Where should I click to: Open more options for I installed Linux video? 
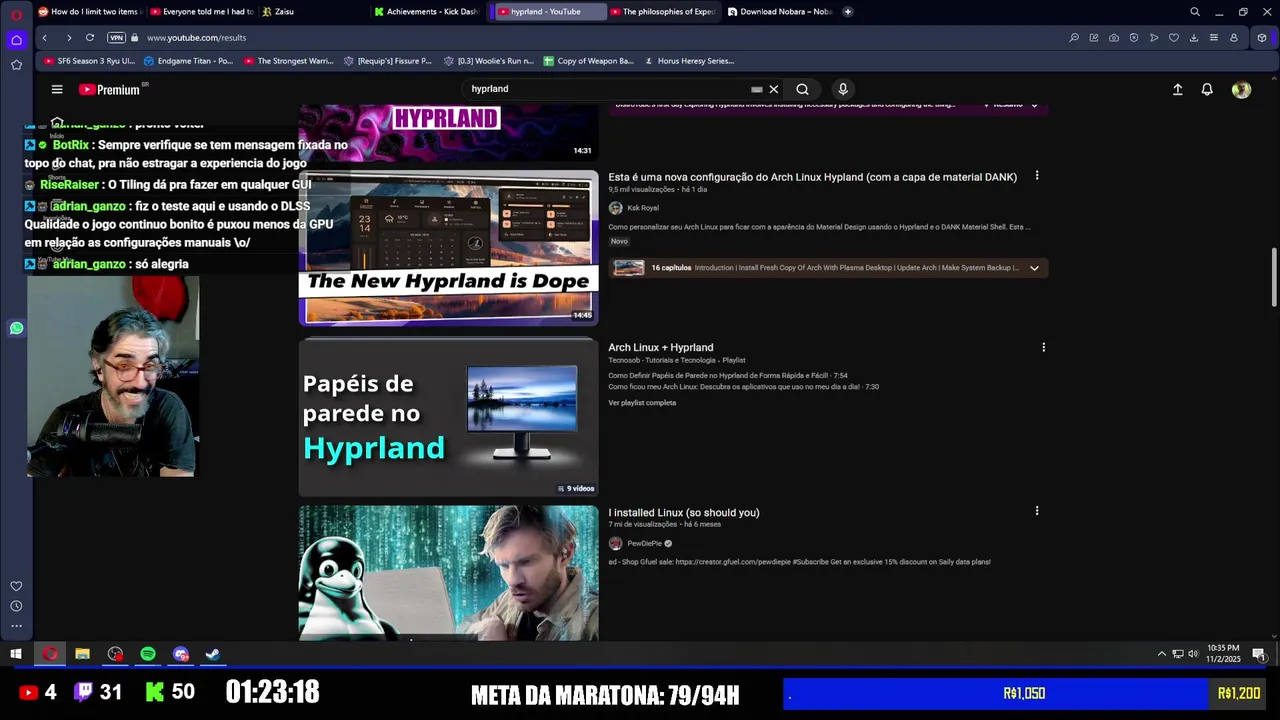click(x=1037, y=511)
